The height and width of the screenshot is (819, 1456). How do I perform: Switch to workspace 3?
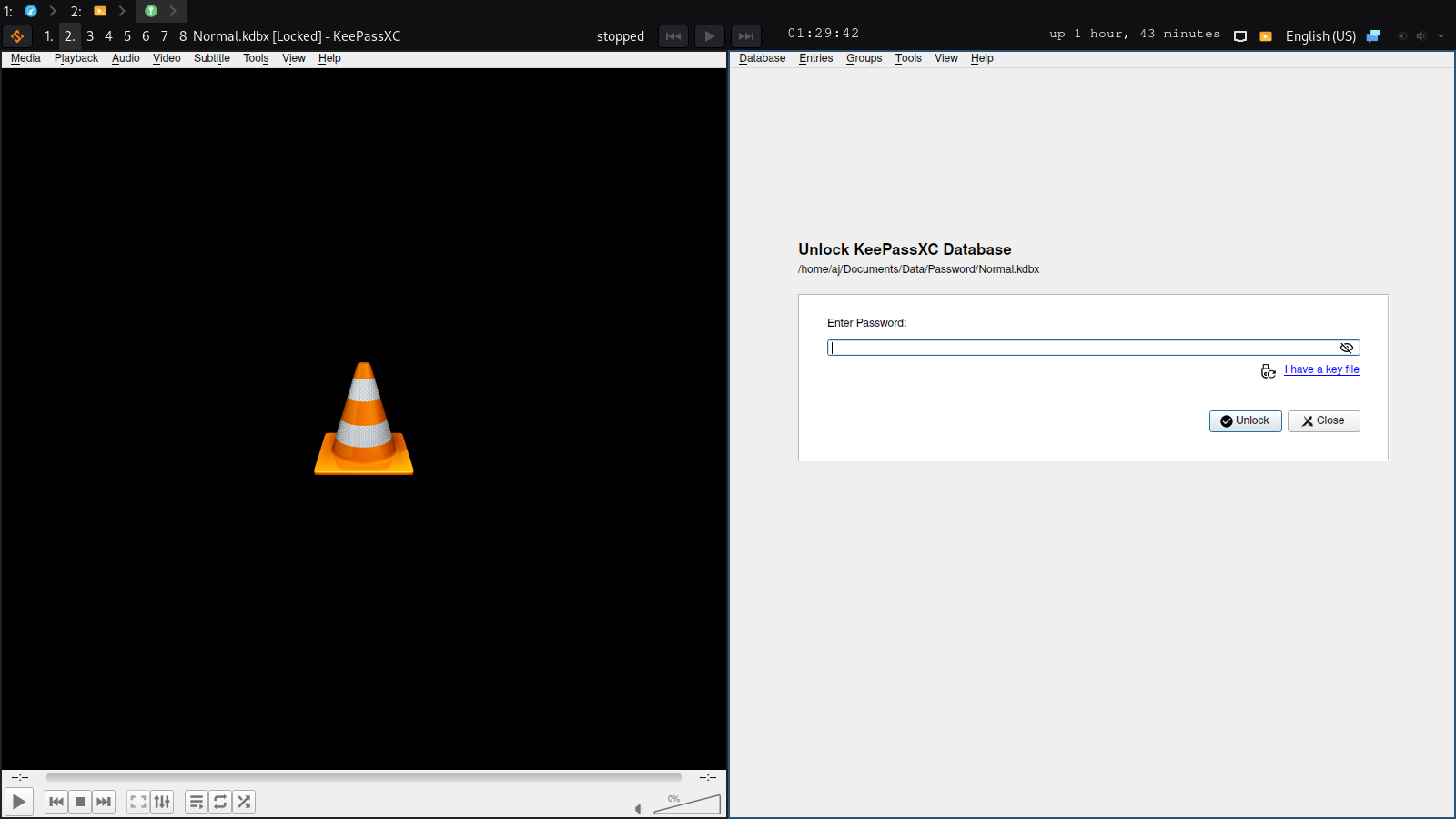(90, 36)
